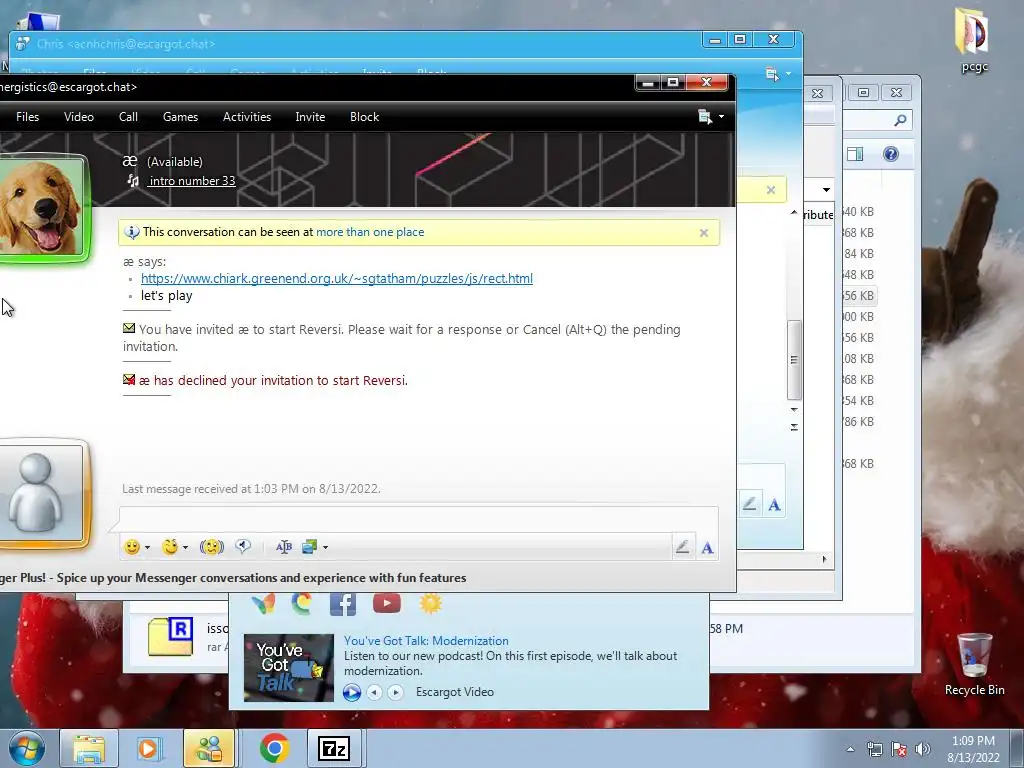Click the options menu icon in æ conversation toolbar
The height and width of the screenshot is (768, 1024).
705,117
